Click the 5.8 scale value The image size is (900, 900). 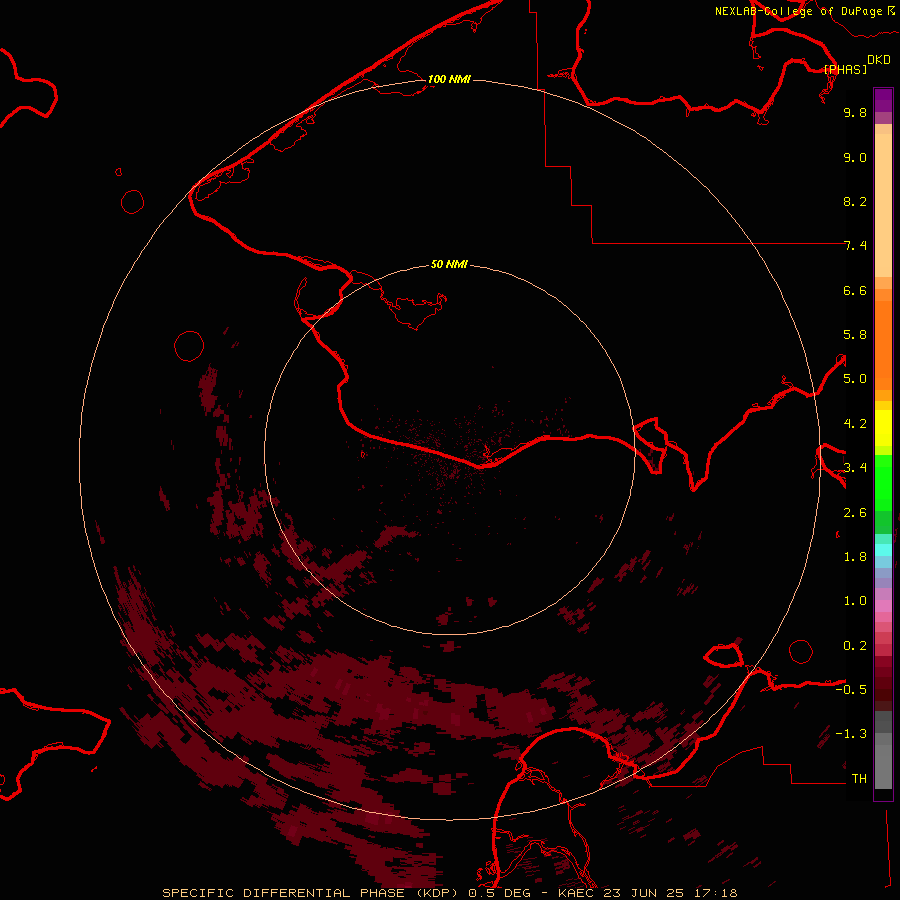tap(855, 335)
